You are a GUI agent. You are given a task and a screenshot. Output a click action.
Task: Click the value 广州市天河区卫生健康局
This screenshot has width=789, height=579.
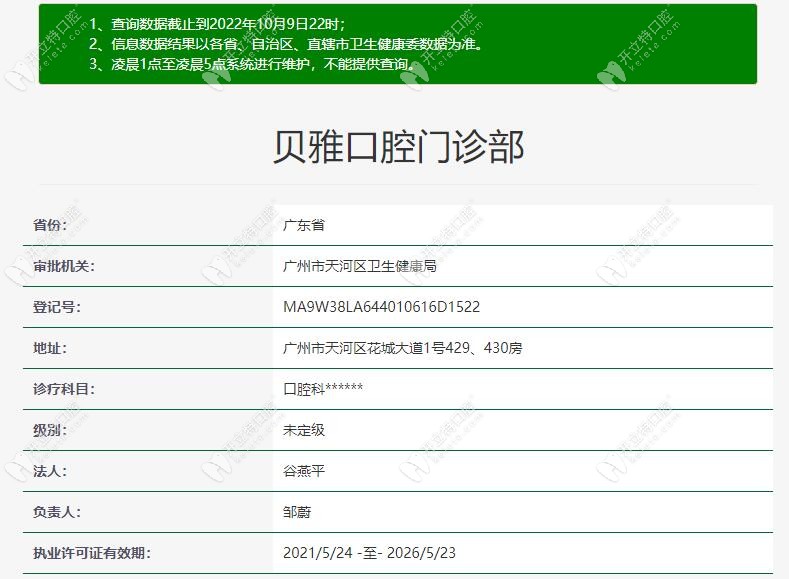click(360, 266)
